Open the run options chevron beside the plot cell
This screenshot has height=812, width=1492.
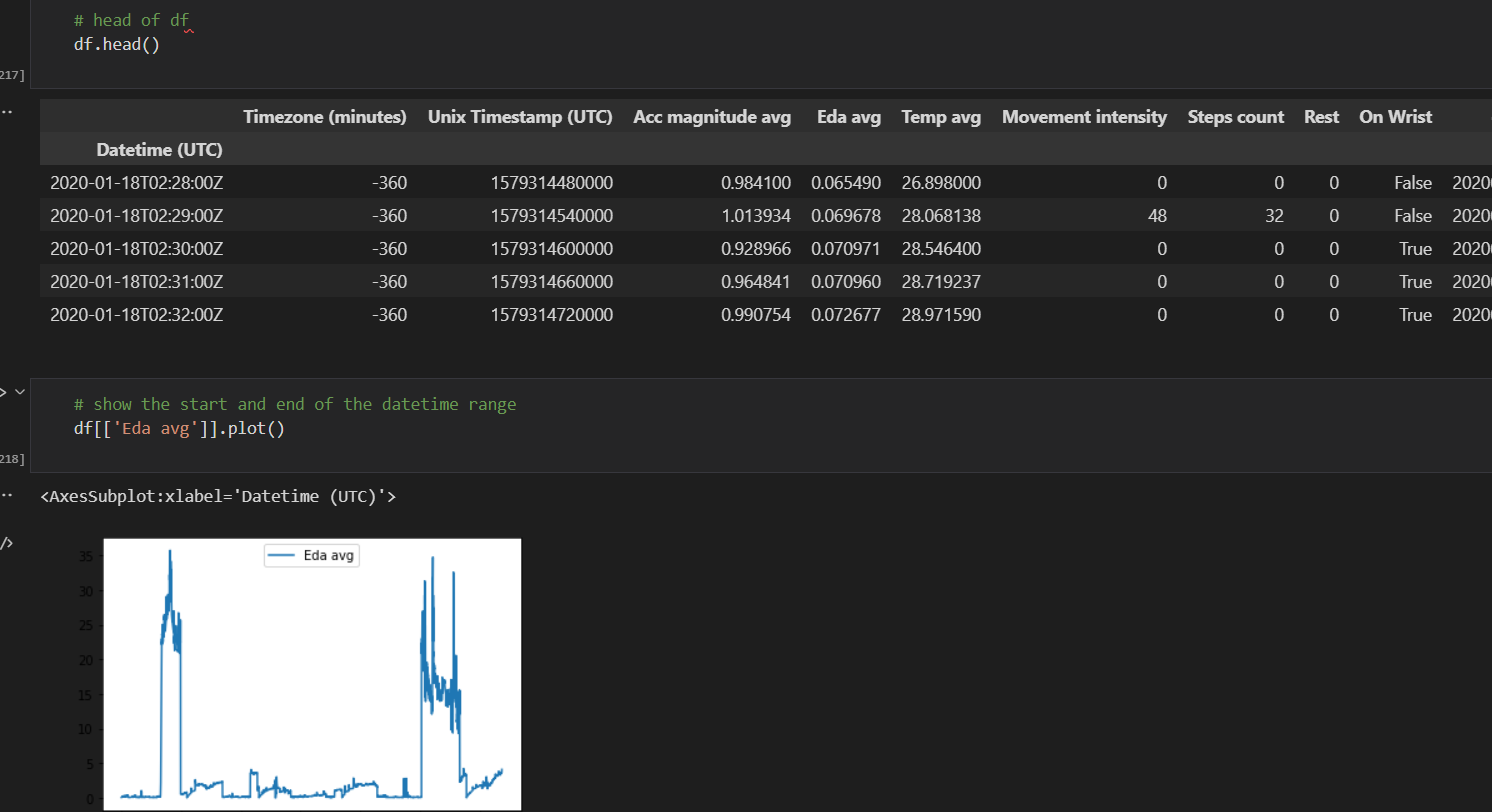tap(19, 392)
